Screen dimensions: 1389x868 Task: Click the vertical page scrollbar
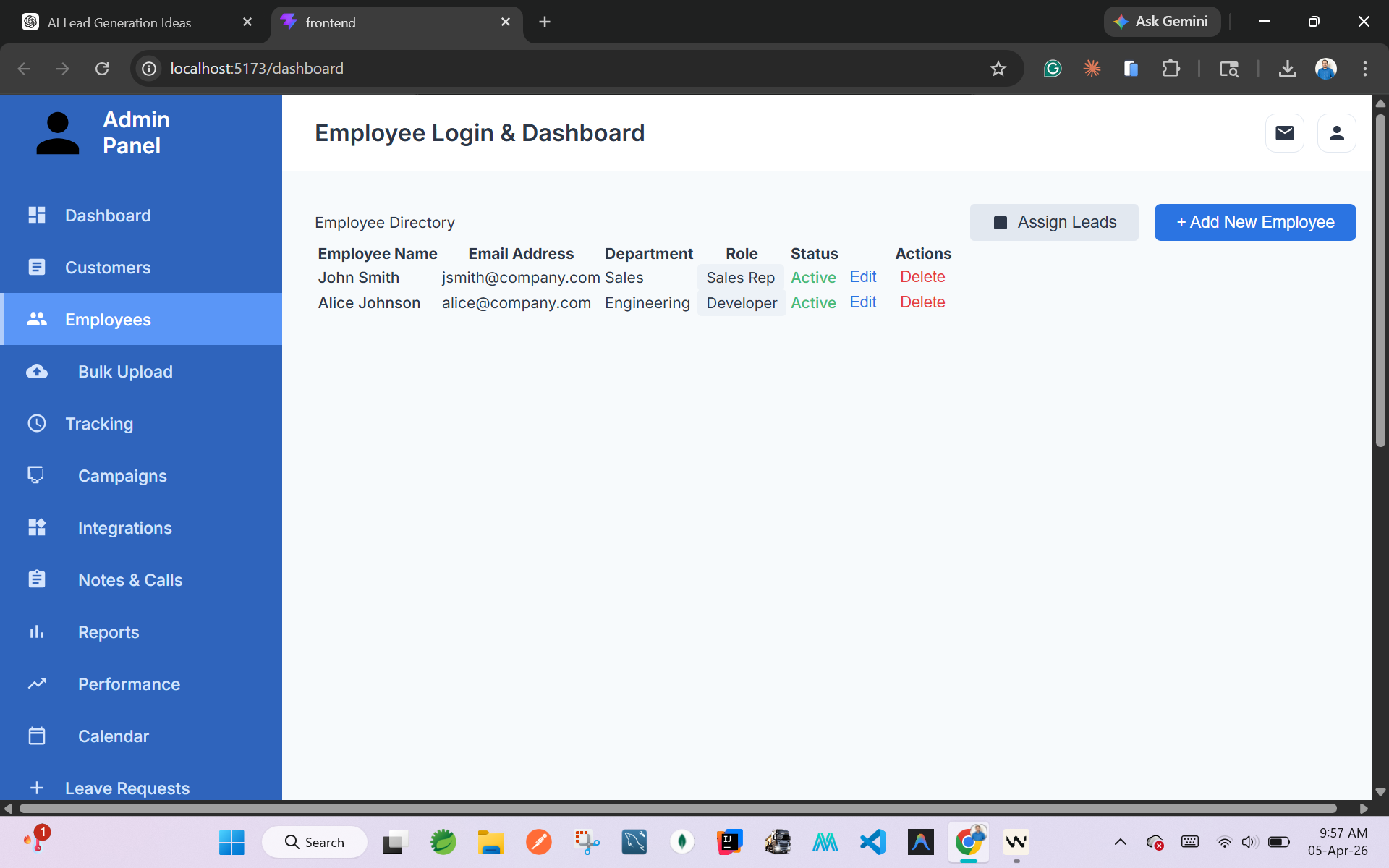tap(1380, 279)
